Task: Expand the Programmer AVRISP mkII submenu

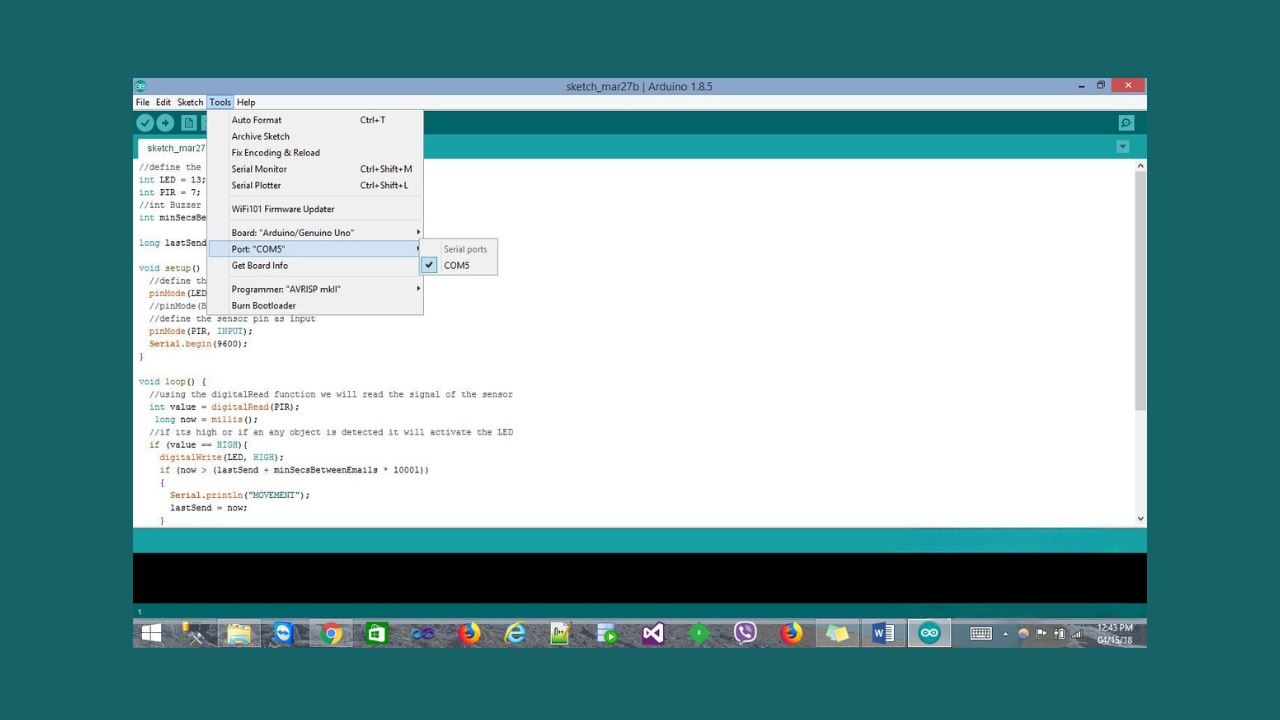Action: point(315,289)
